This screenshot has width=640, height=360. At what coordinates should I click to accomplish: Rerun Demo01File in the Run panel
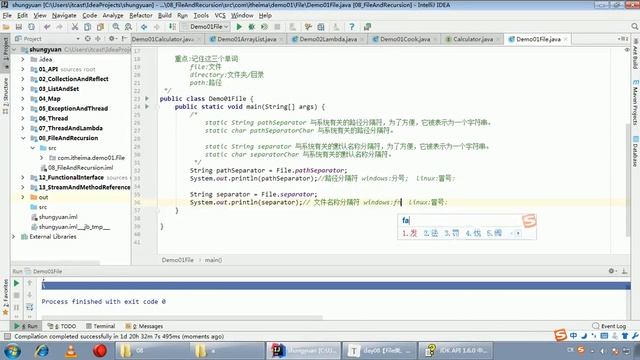(x=16, y=283)
